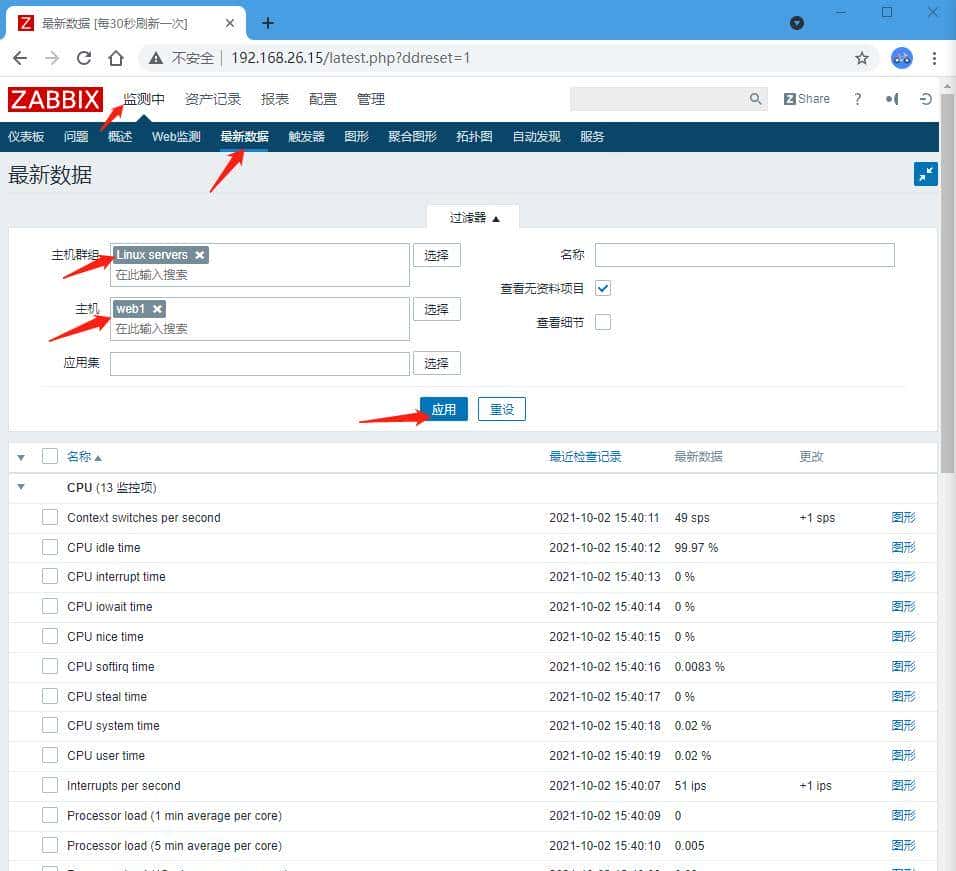The image size is (956, 871).
Task: Click the fullscreen kiosk mode icon
Action: (x=925, y=173)
